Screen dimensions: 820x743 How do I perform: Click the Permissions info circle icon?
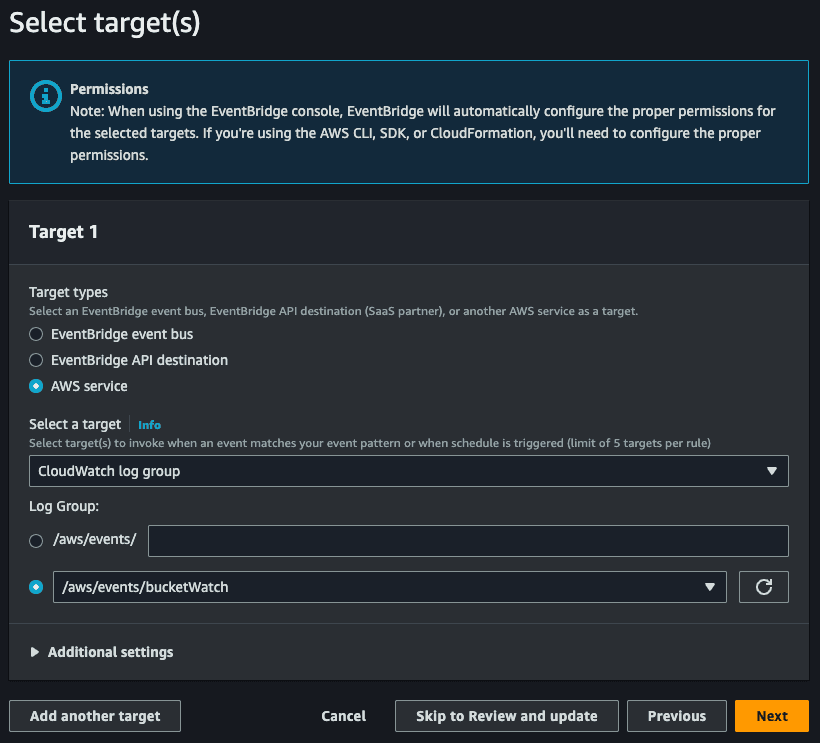point(45,96)
